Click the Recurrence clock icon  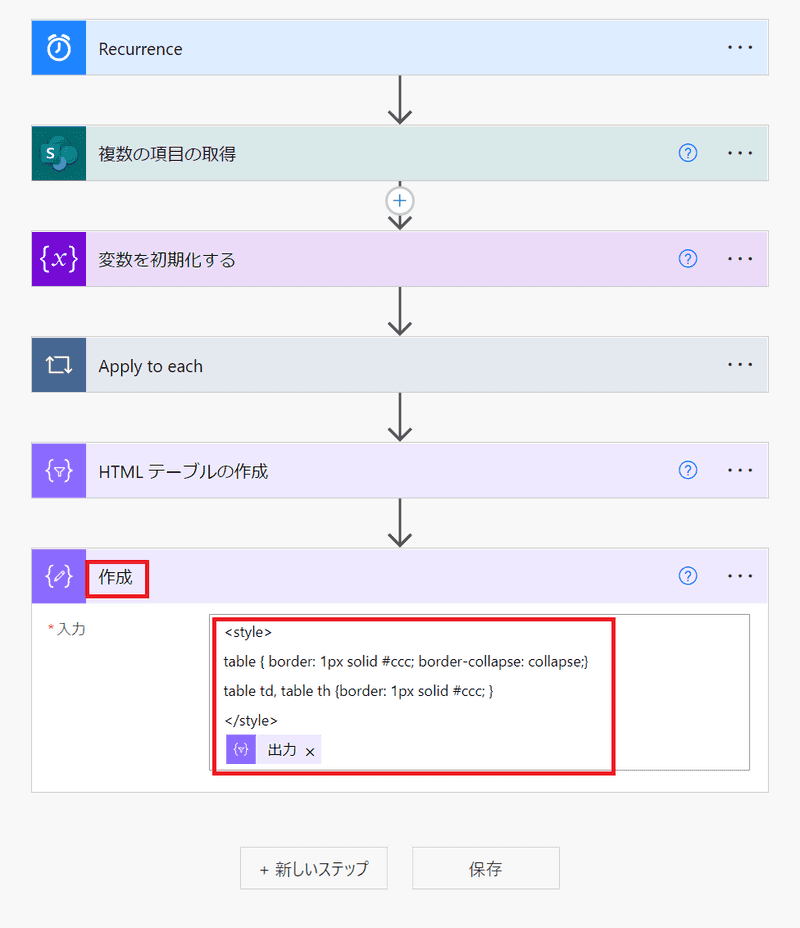click(x=59, y=48)
